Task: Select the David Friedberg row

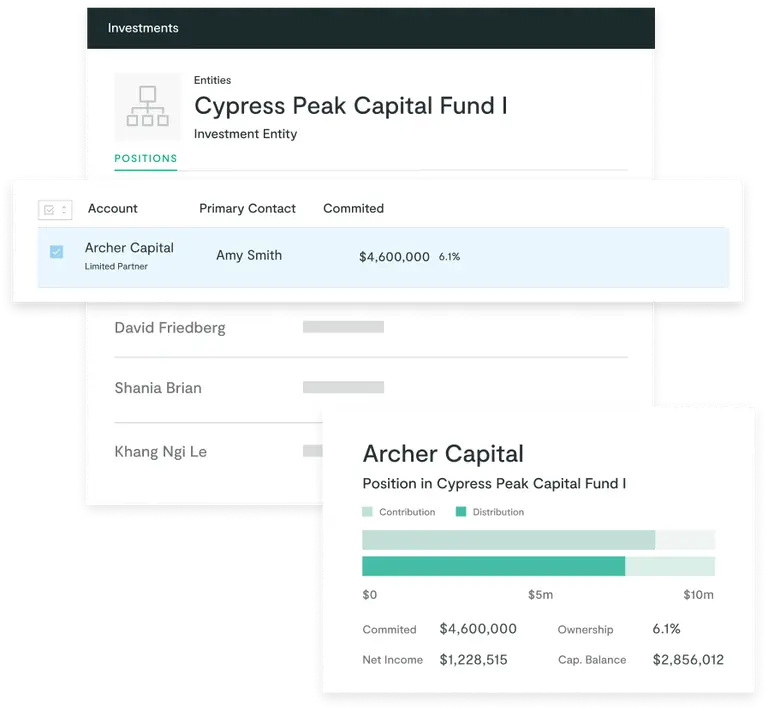Action: point(170,327)
